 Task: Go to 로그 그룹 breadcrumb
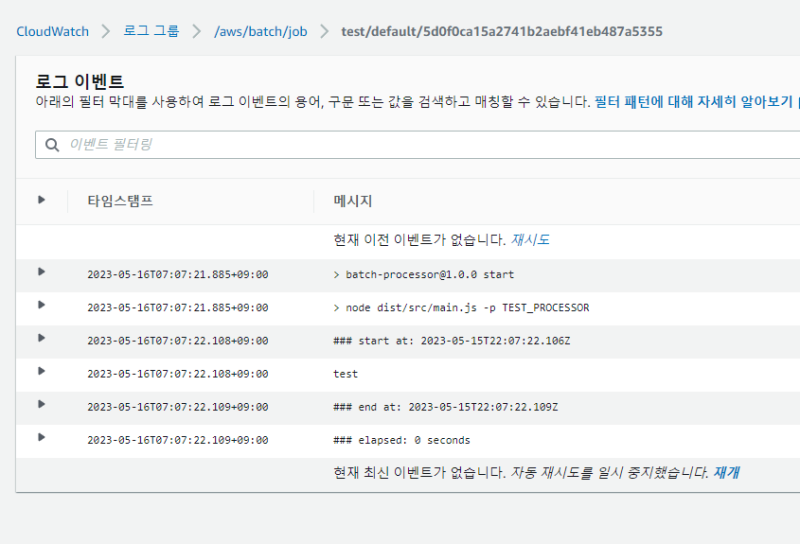coord(151,31)
